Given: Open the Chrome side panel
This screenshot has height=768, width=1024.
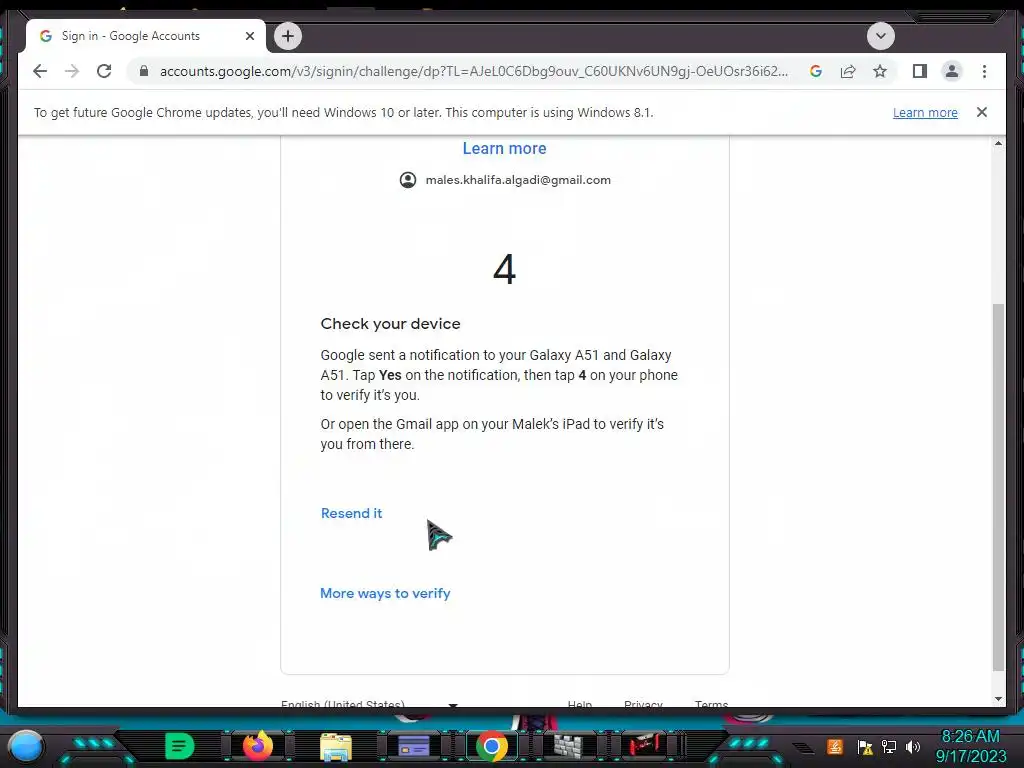Looking at the screenshot, I should click(920, 71).
